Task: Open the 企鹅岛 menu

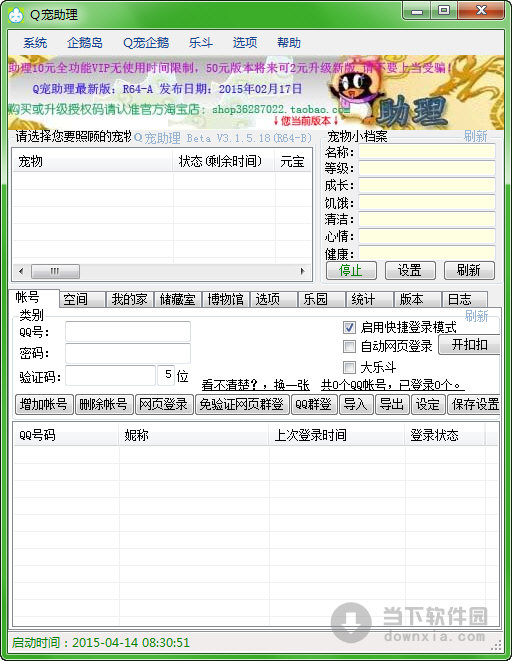Action: (84, 43)
